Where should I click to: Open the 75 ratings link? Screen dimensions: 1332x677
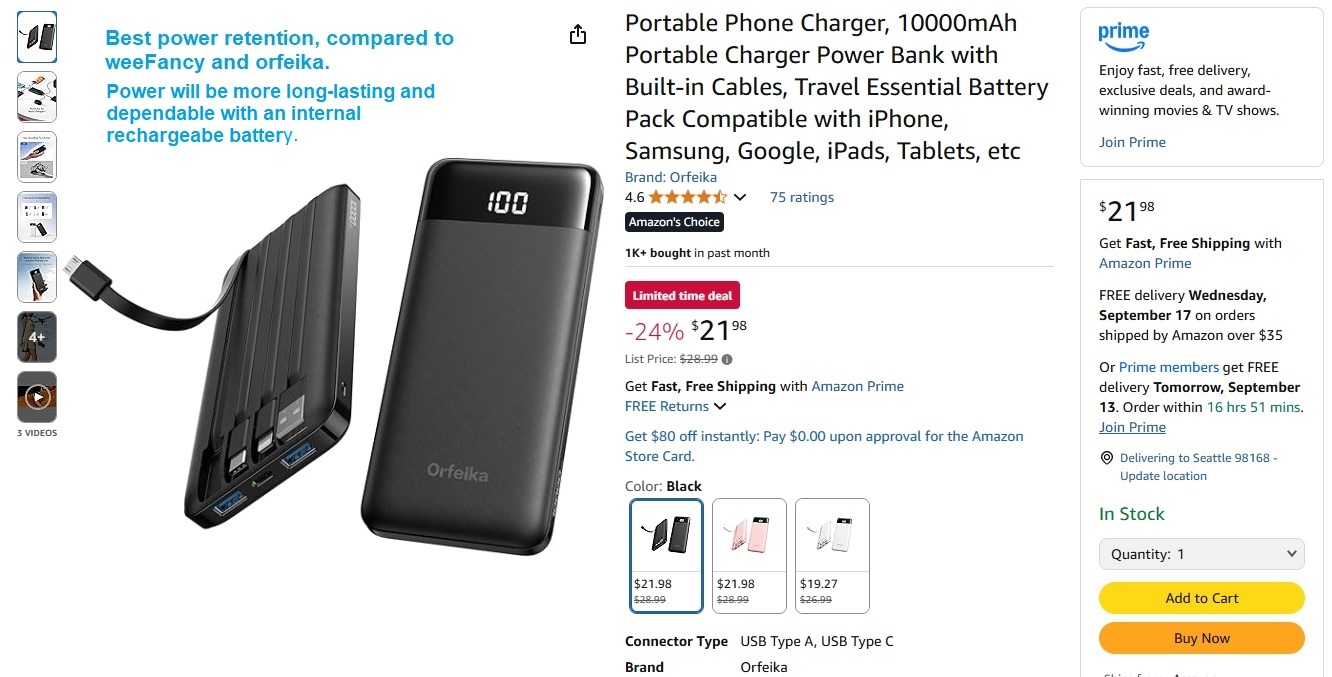(801, 197)
